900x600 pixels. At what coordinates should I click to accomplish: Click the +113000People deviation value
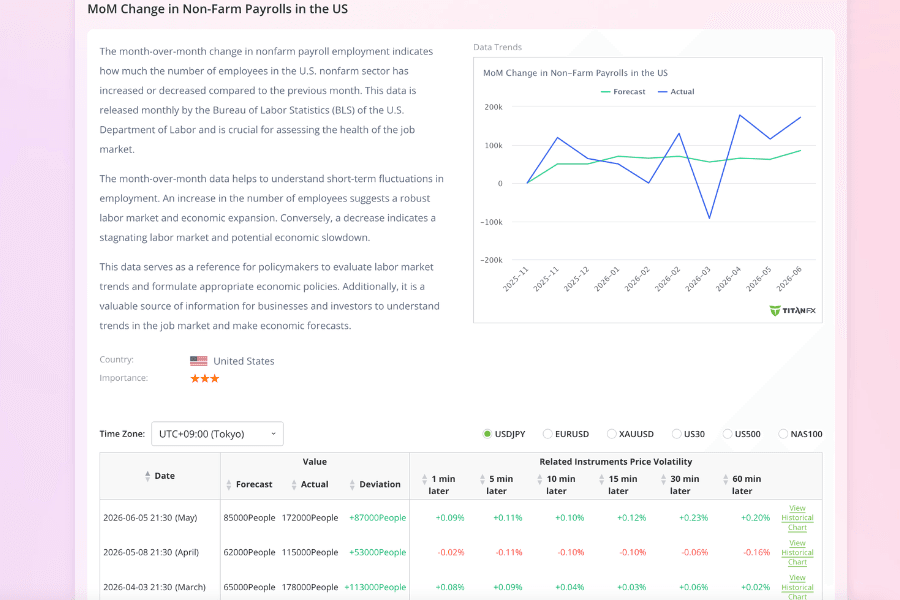pos(375,587)
